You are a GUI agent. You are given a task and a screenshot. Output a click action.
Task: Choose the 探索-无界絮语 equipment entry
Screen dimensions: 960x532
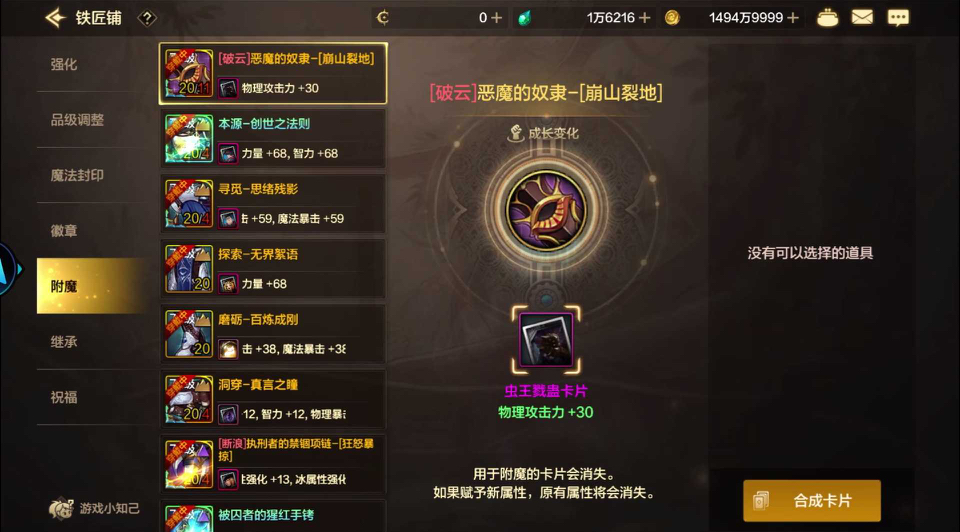coord(273,269)
